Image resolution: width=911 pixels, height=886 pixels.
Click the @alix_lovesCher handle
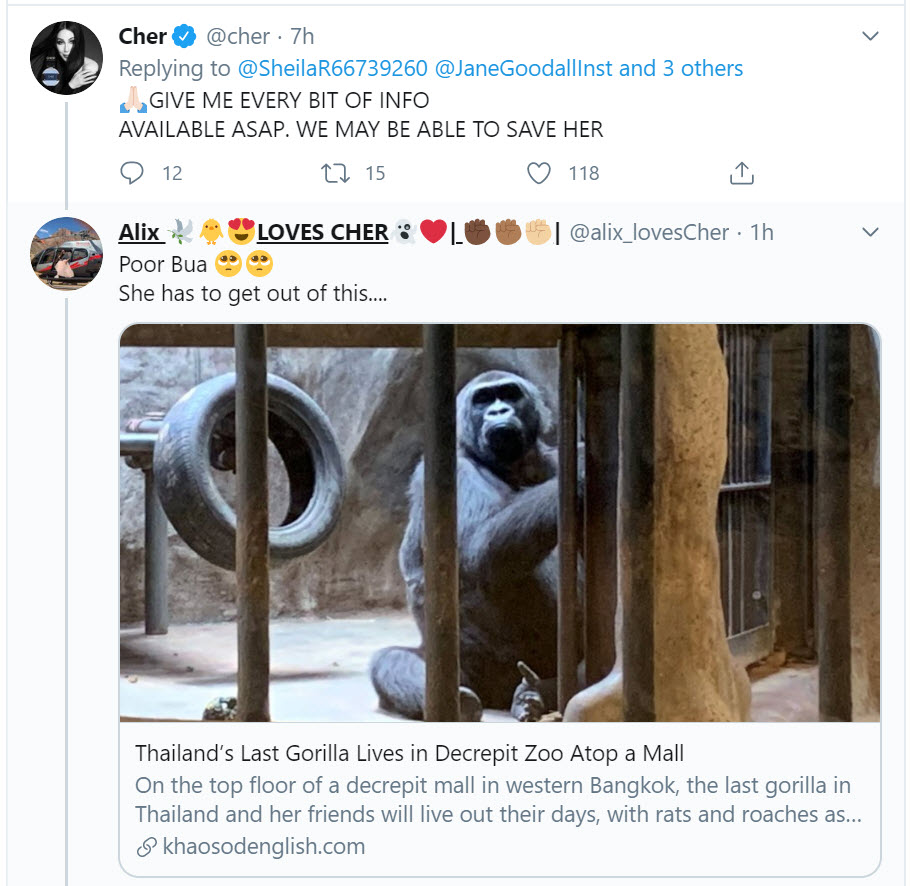pyautogui.click(x=649, y=232)
